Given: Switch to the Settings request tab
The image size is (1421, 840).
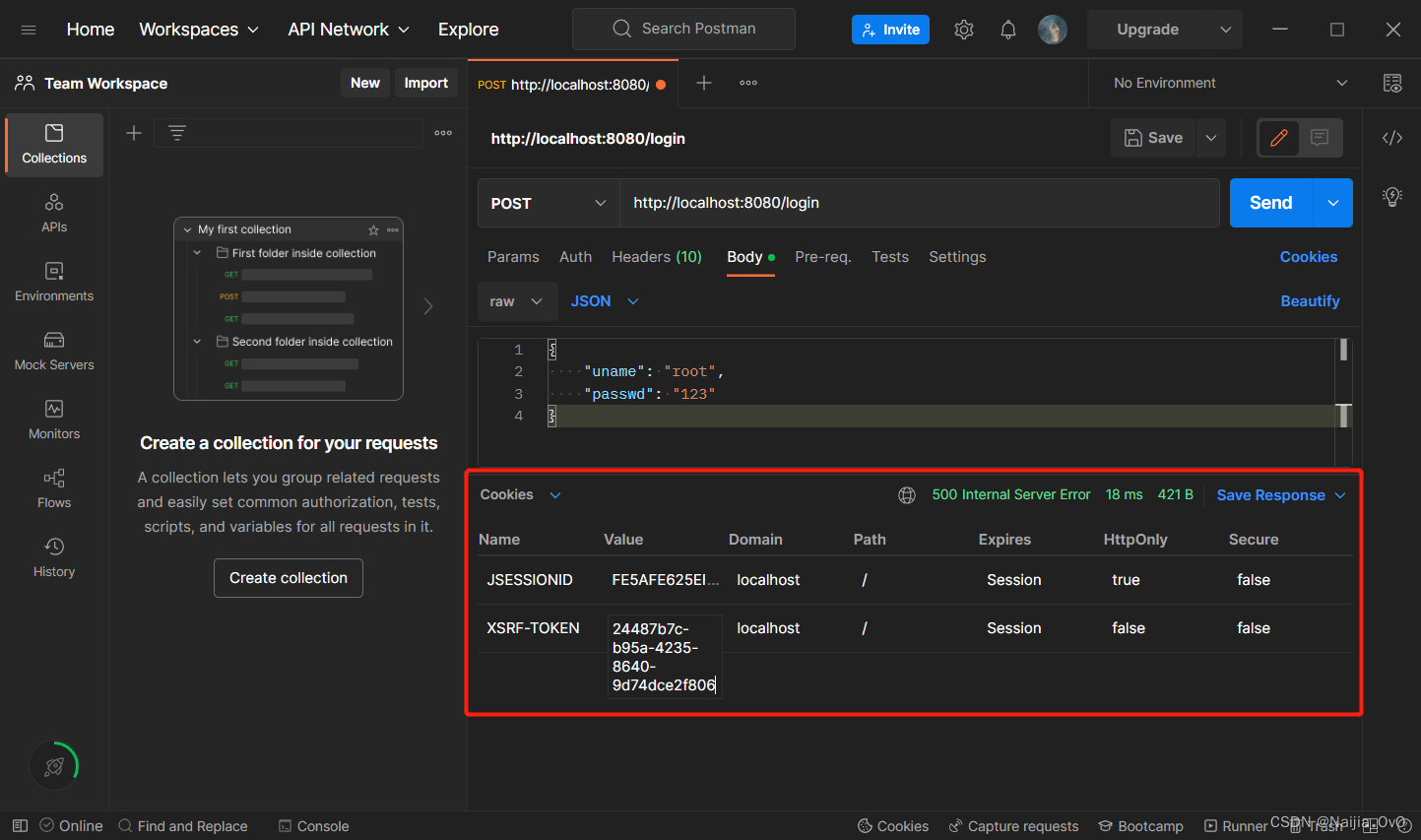Looking at the screenshot, I should point(957,257).
